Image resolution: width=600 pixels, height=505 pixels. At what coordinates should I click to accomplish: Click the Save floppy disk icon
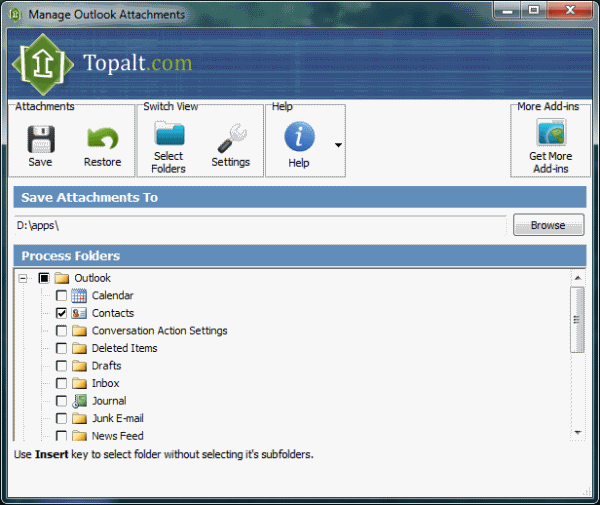41,139
